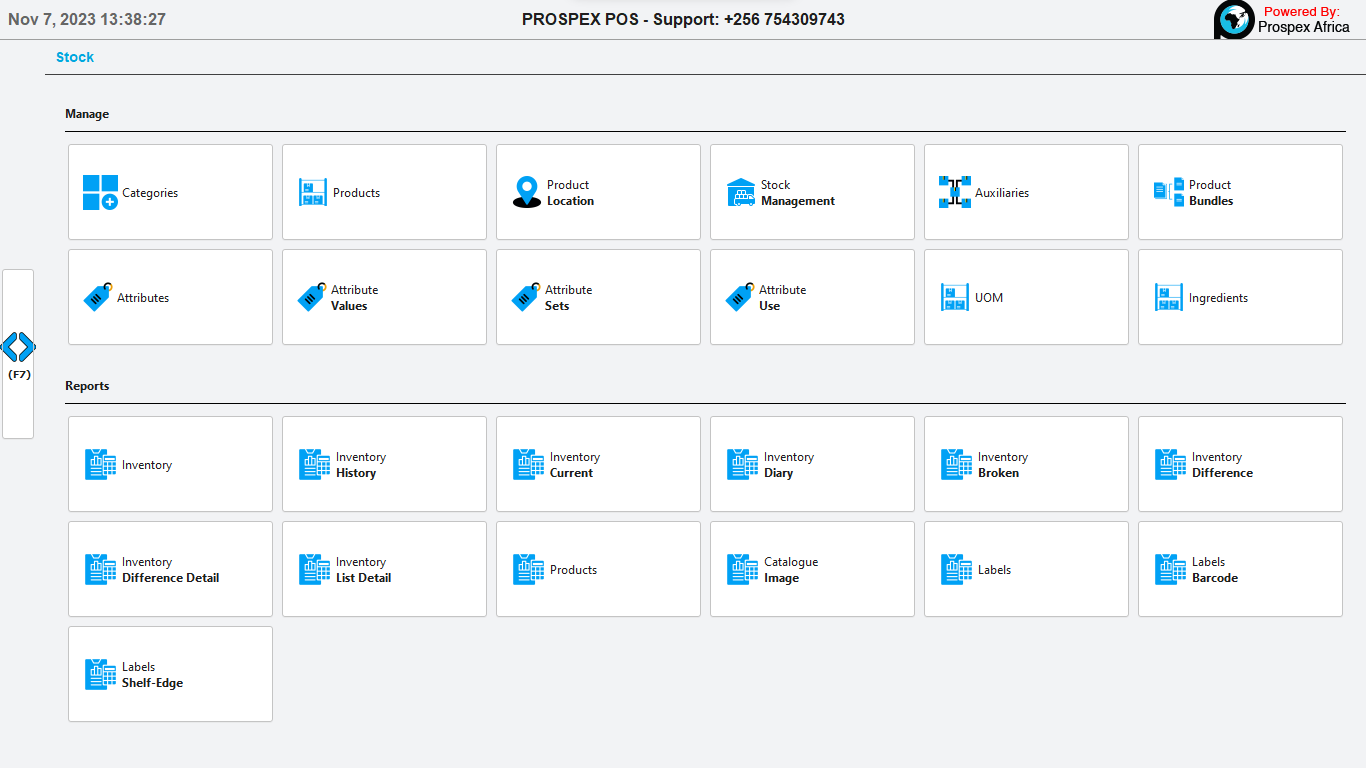The height and width of the screenshot is (768, 1366).
Task: Click the Labels Shelf-Edge report icon
Action: pos(100,674)
